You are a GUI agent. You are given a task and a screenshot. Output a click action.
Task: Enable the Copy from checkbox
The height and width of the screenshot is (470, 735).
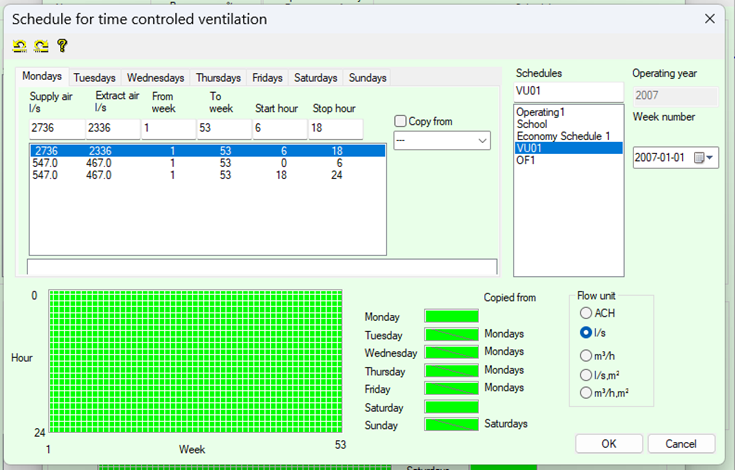click(401, 121)
